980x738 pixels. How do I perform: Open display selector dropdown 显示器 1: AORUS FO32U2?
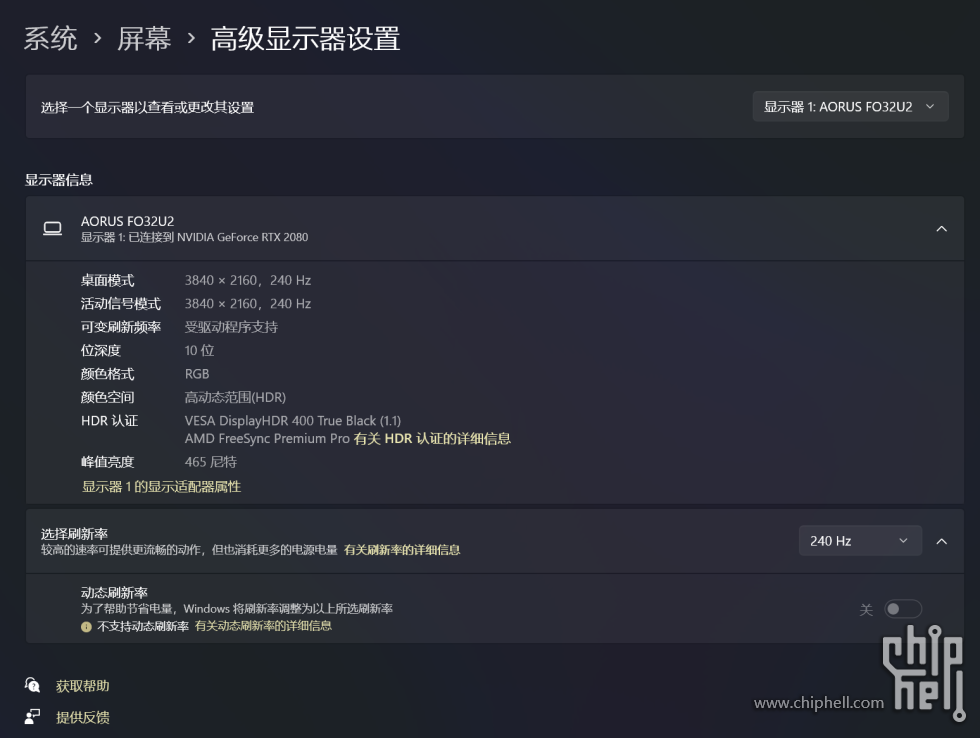[850, 107]
